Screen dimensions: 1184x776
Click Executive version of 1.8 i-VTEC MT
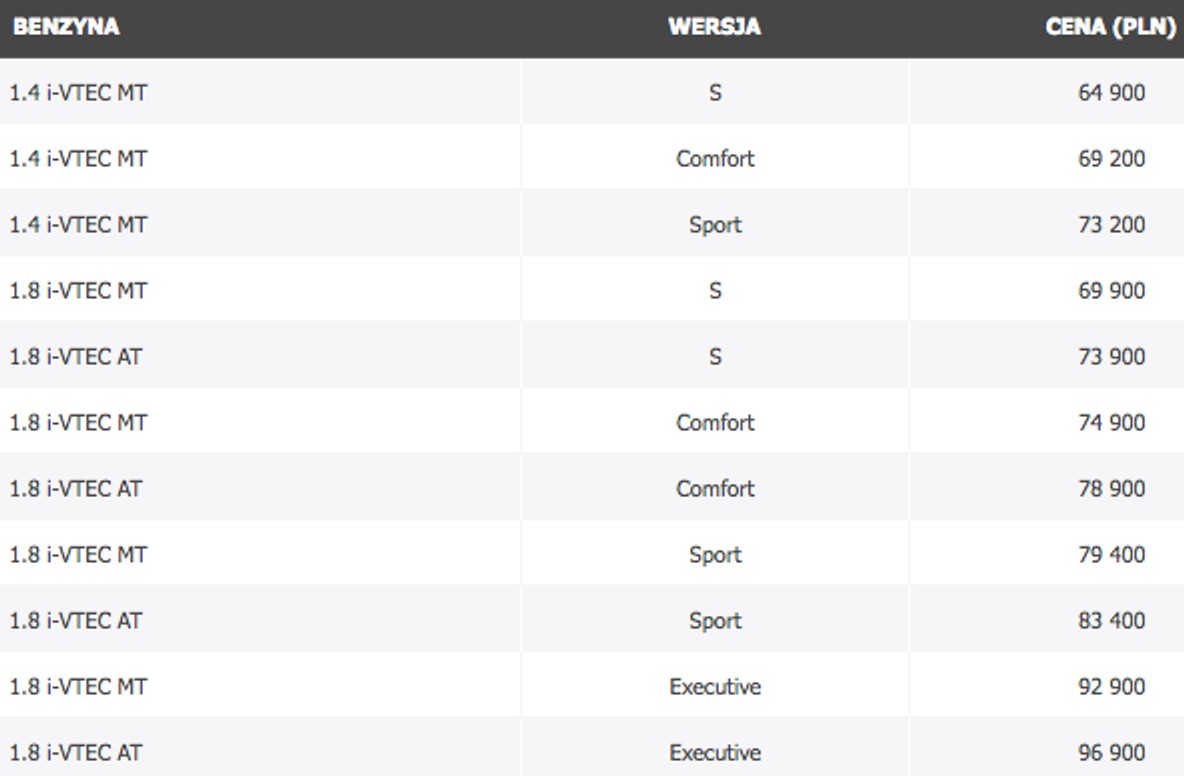[715, 686]
